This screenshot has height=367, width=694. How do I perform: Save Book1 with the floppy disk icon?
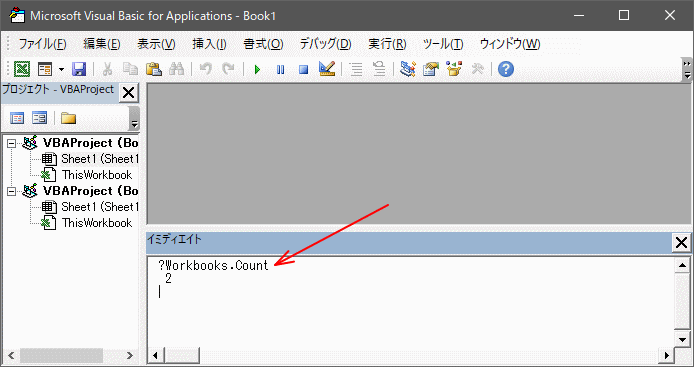79,69
